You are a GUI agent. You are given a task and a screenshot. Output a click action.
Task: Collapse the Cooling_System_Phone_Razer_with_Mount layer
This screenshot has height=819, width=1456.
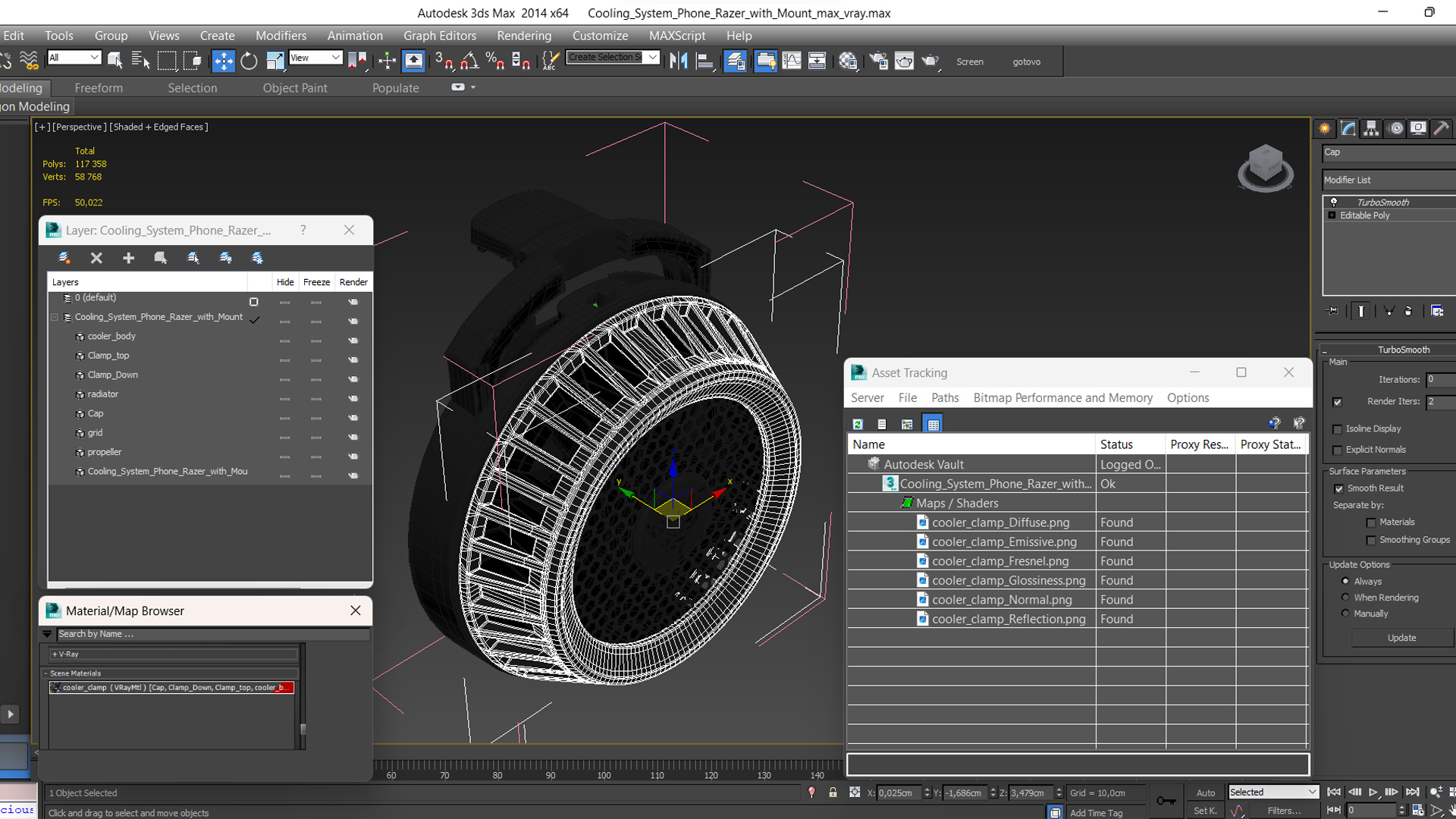[x=55, y=317]
